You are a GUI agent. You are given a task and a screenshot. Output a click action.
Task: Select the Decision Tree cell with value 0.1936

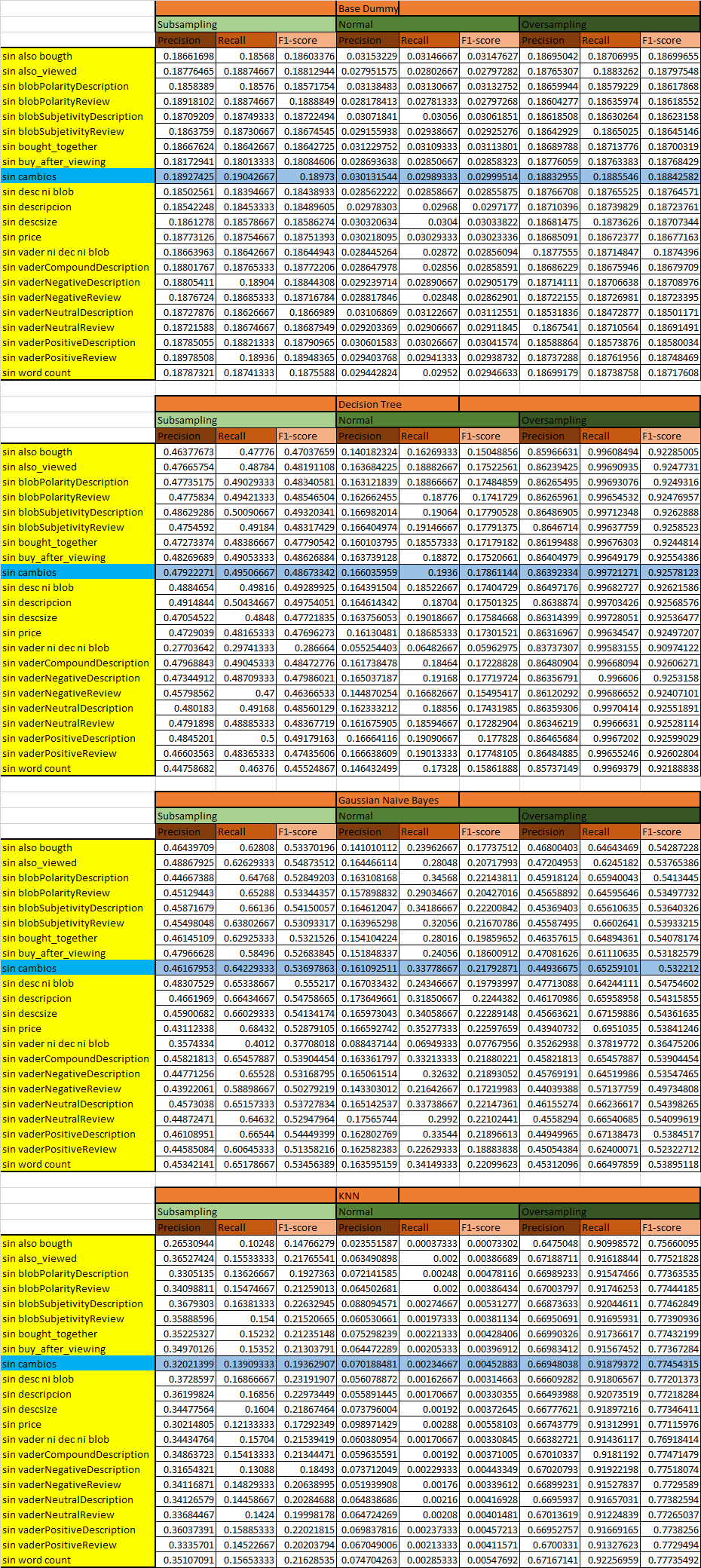coord(429,573)
